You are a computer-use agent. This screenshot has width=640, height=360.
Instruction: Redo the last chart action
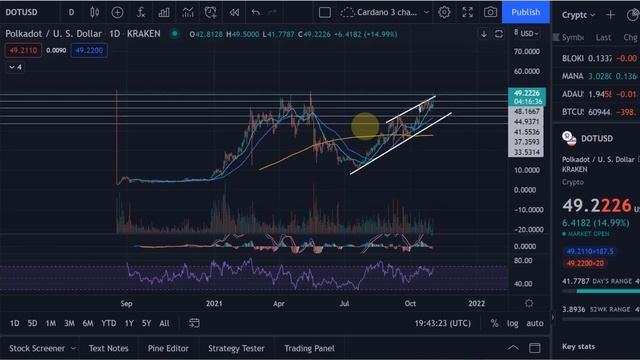[273, 12]
